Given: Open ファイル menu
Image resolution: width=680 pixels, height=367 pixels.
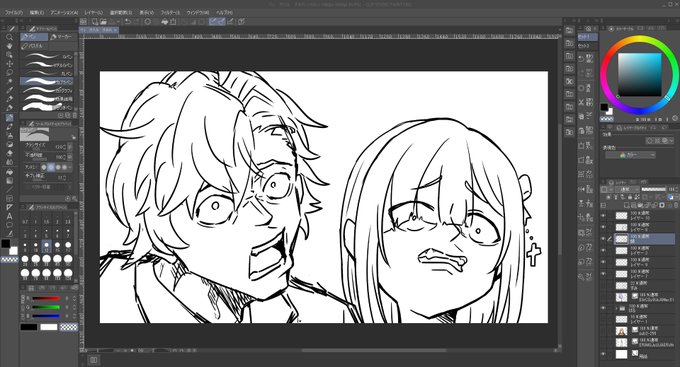Looking at the screenshot, I should click(x=13, y=13).
